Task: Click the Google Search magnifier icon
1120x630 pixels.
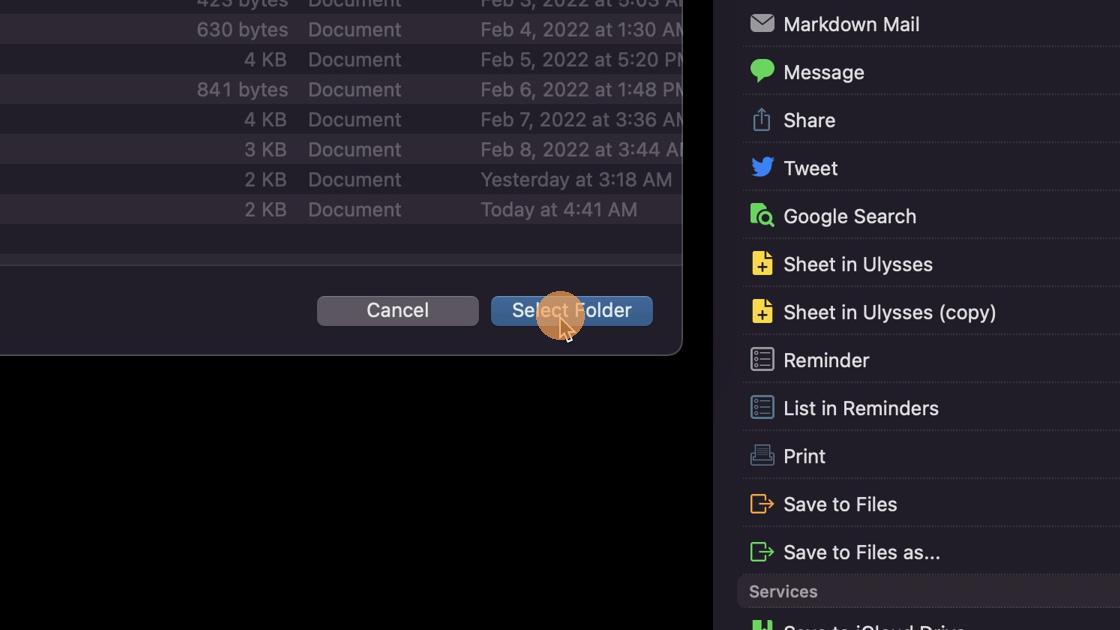Action: (x=761, y=215)
